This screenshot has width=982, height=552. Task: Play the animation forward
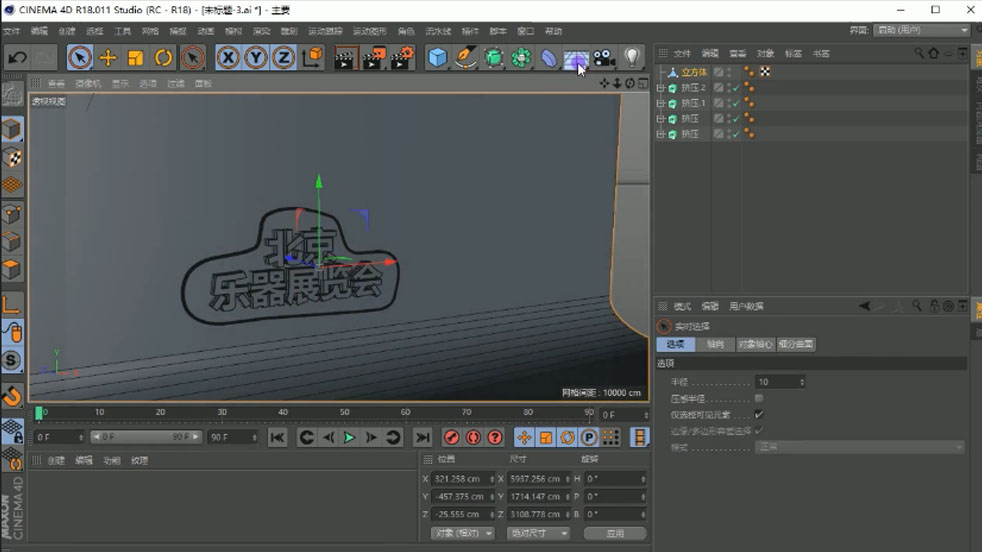pyautogui.click(x=349, y=437)
